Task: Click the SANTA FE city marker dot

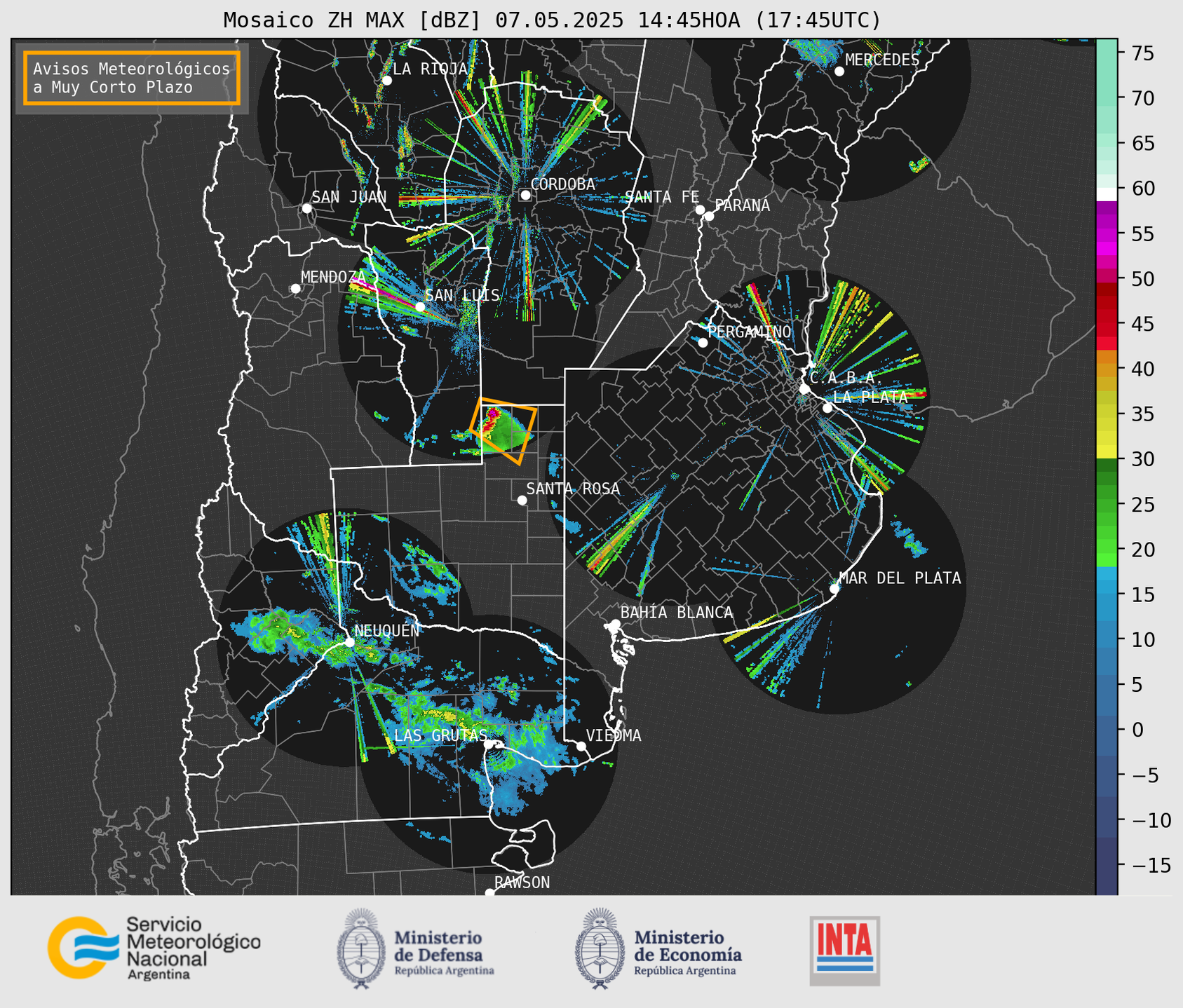Action: (x=700, y=210)
